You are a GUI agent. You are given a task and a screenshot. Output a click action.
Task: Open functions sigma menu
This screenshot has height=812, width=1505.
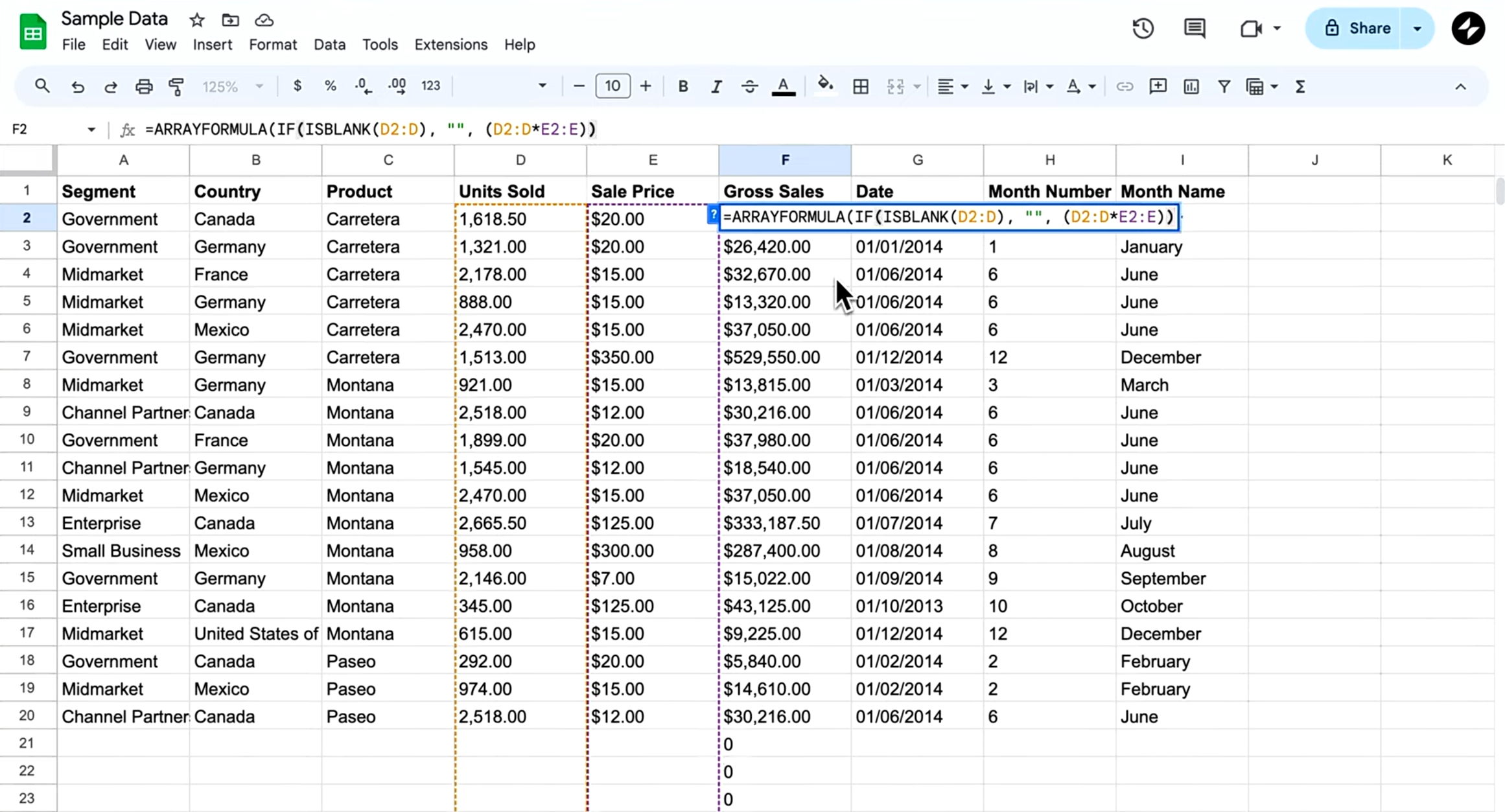coord(1300,86)
